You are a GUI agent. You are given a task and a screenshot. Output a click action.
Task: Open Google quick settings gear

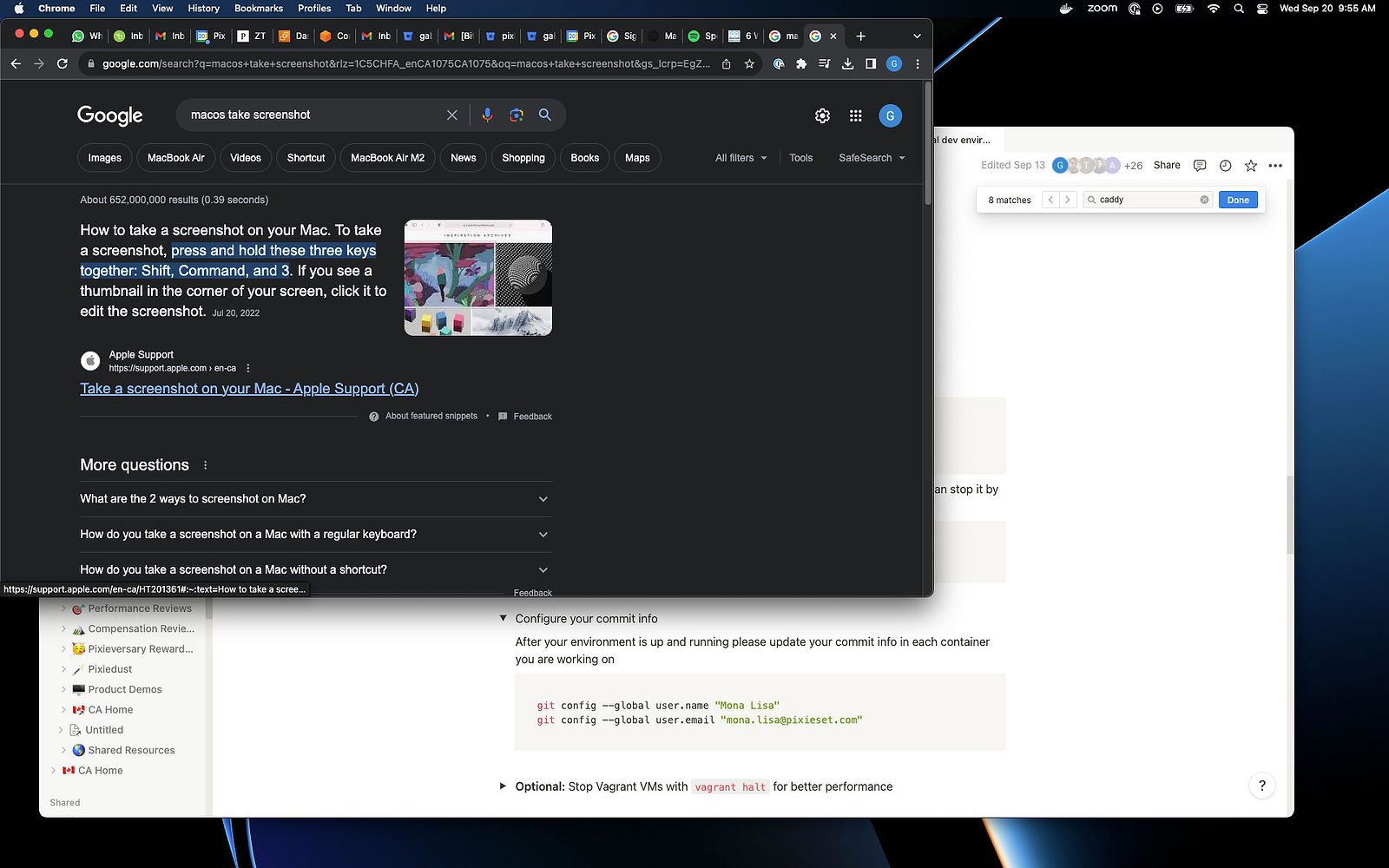(822, 115)
